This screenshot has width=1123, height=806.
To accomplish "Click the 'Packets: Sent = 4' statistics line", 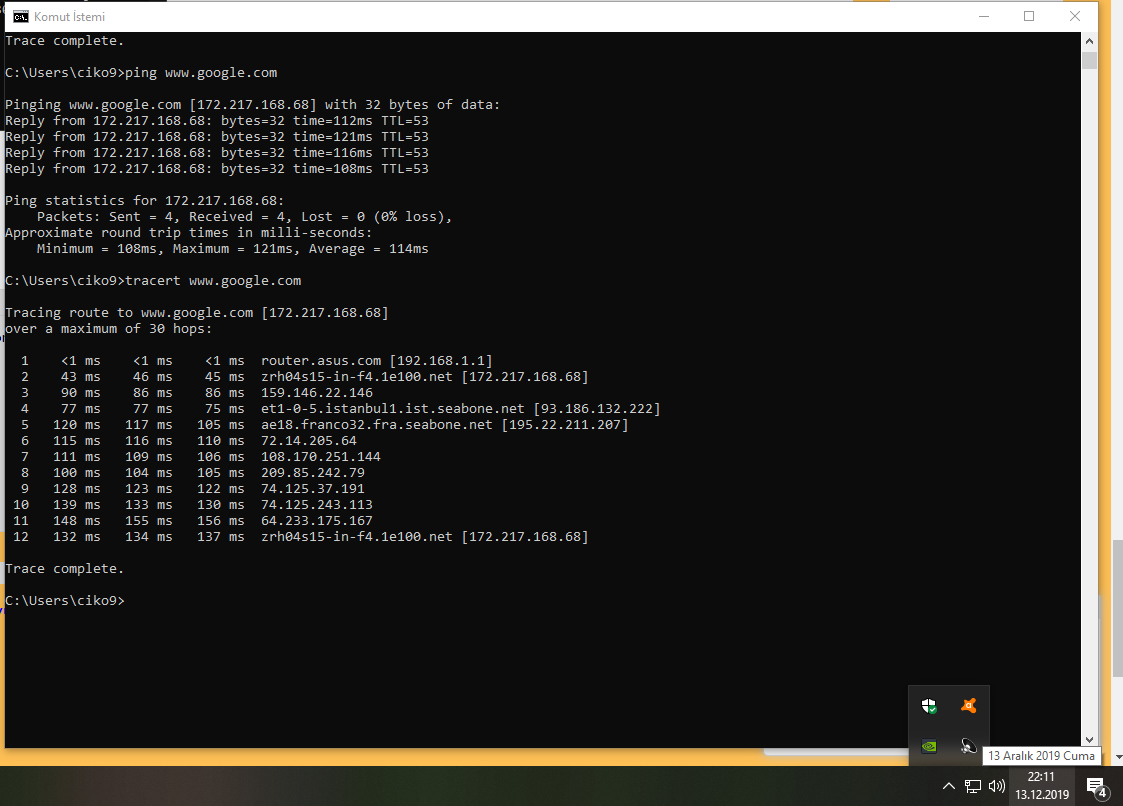I will (245, 216).
